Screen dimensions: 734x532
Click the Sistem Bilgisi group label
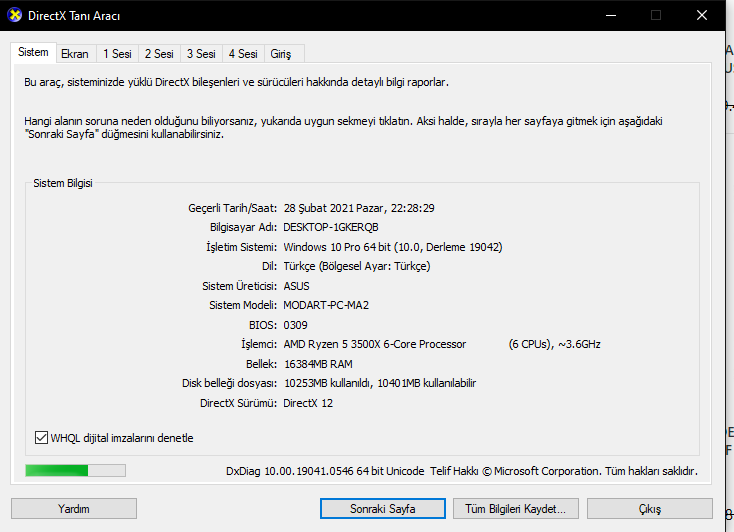click(x=63, y=183)
